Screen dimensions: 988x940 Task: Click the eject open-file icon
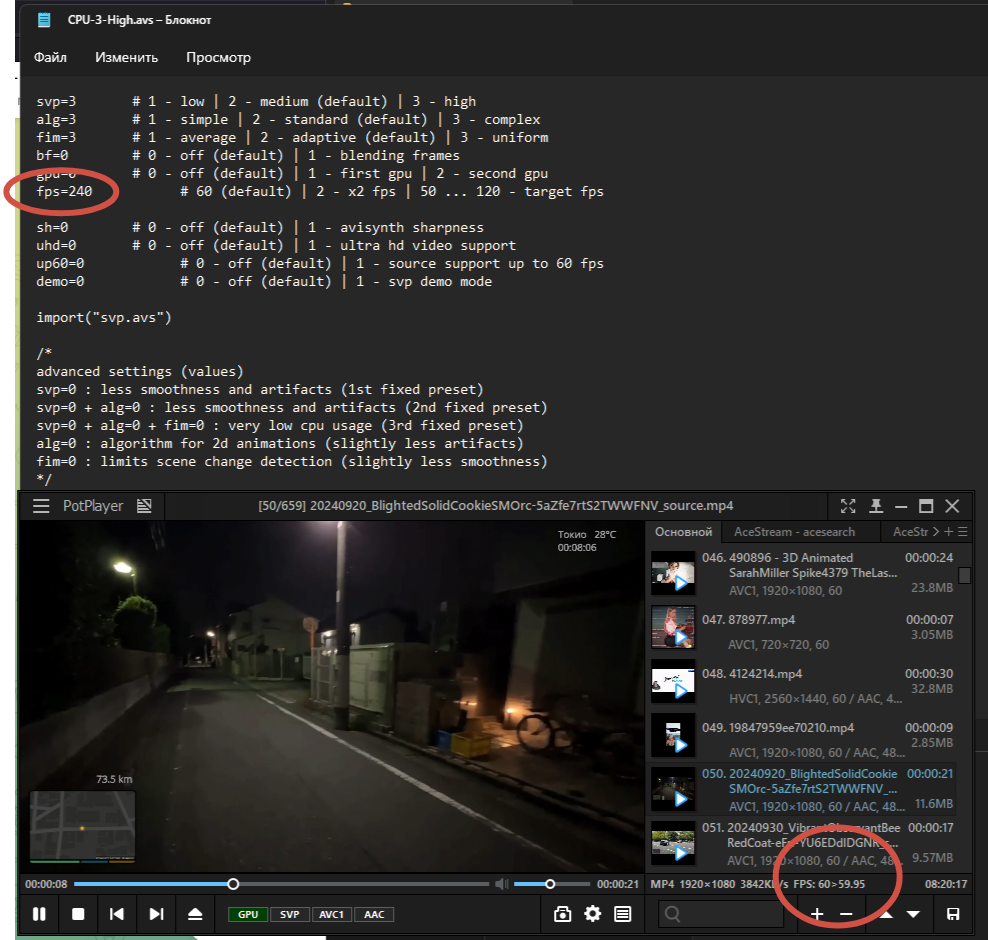pyautogui.click(x=195, y=914)
